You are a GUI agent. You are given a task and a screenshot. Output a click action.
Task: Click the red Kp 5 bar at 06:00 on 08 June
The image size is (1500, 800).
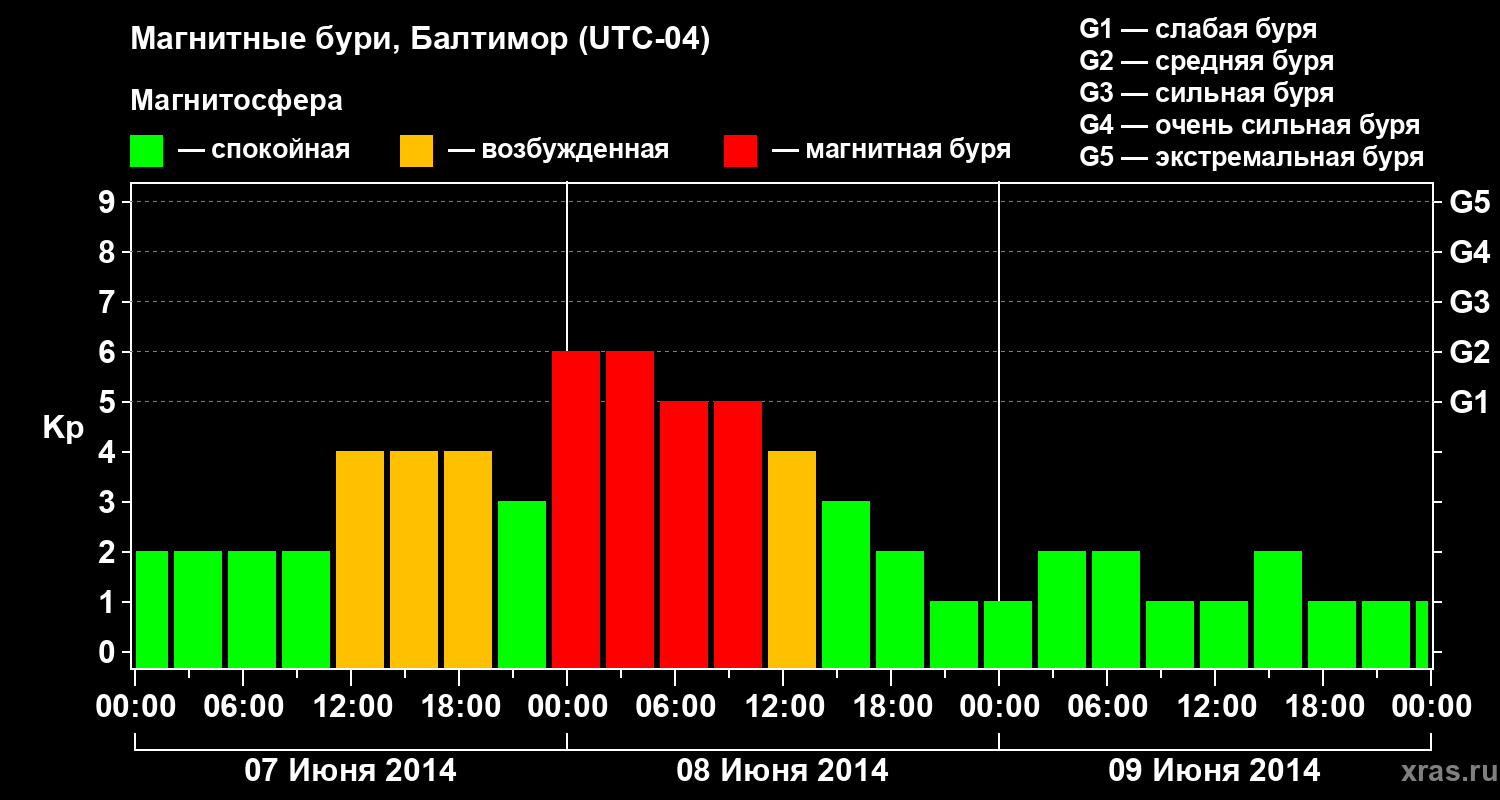(684, 535)
